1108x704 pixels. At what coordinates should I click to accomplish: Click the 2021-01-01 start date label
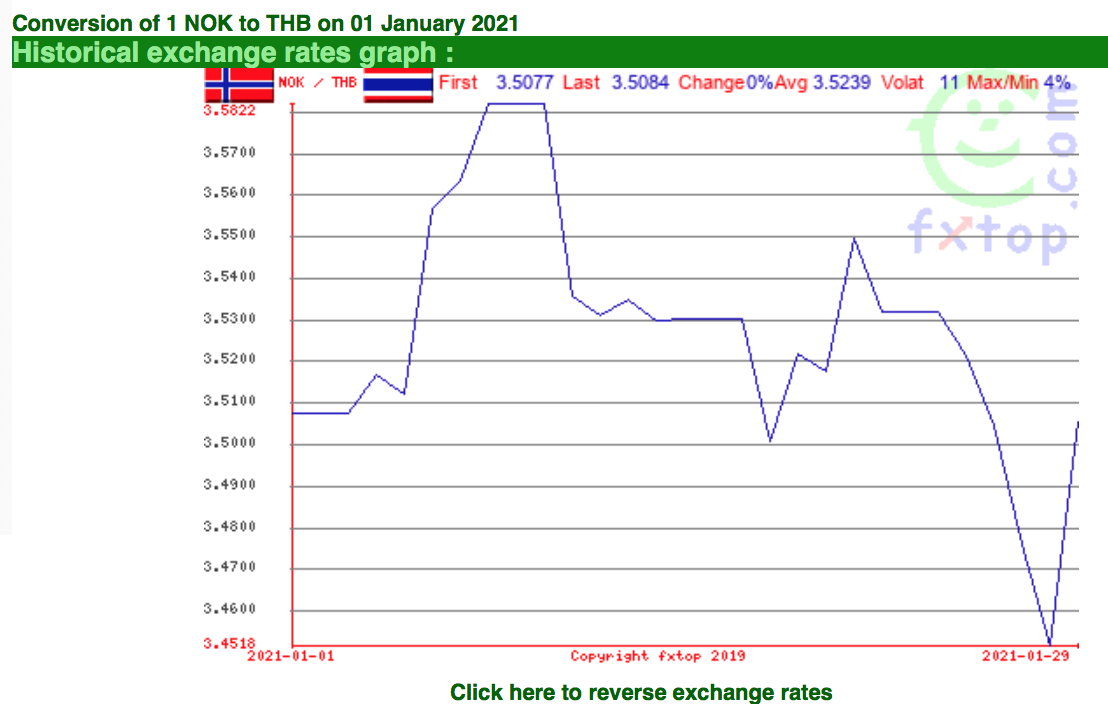pos(292,656)
